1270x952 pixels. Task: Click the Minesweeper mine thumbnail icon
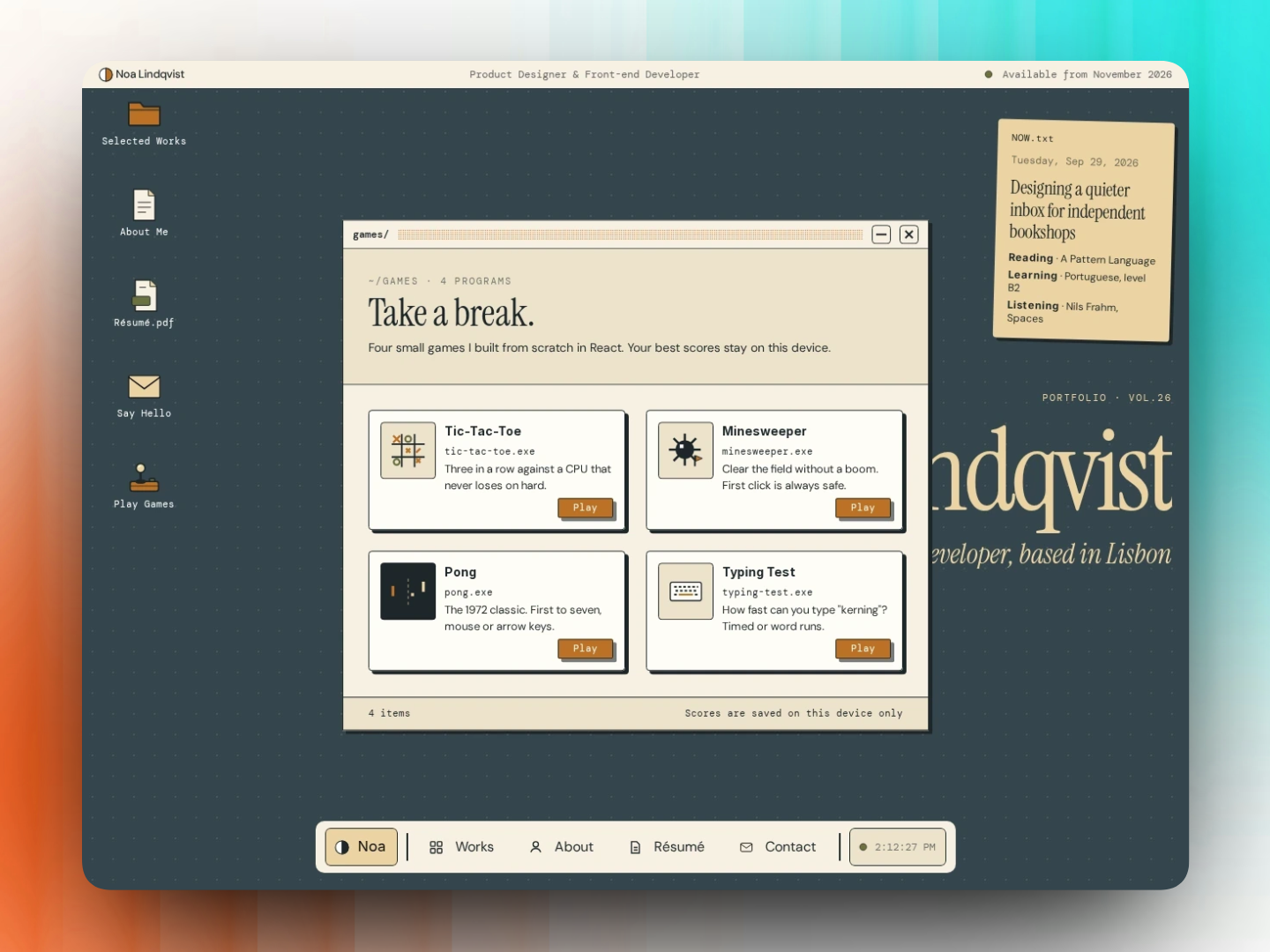click(685, 450)
